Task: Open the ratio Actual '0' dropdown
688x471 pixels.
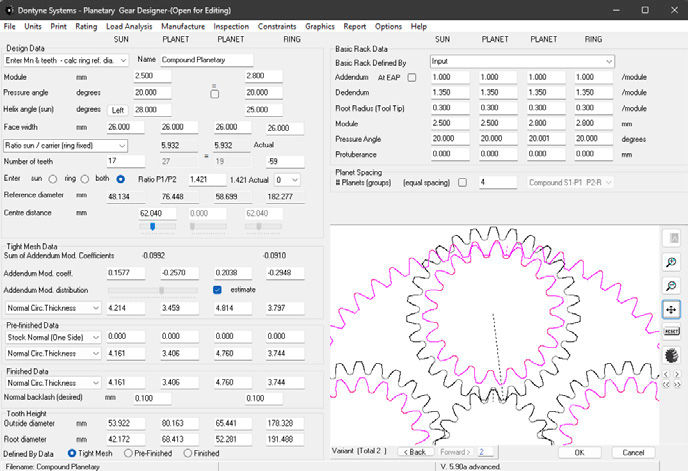Action: pos(287,180)
